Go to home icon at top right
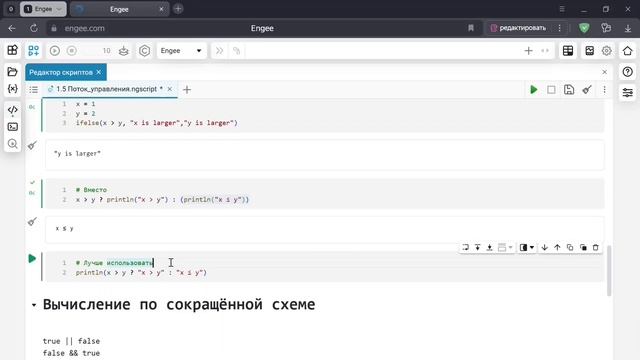 pos(627,51)
